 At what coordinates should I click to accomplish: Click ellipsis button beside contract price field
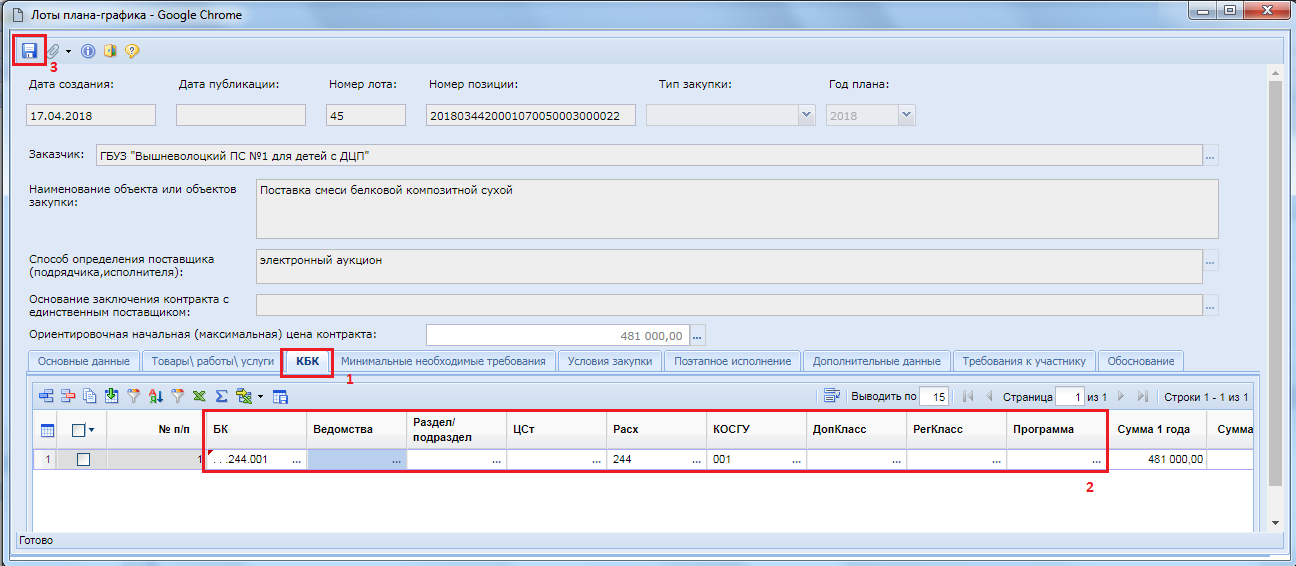point(698,336)
